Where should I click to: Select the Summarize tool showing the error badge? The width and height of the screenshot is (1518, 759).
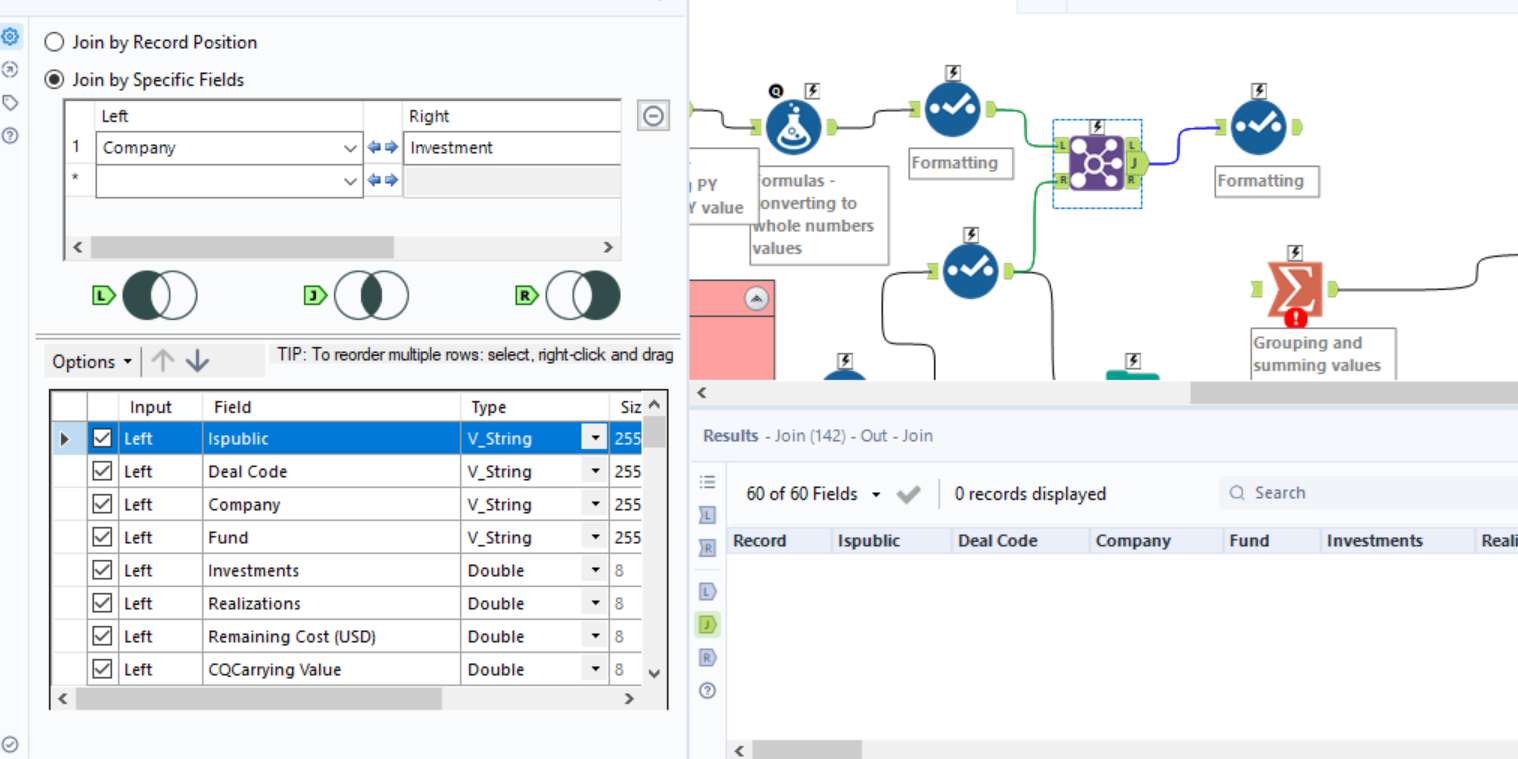tap(1295, 289)
